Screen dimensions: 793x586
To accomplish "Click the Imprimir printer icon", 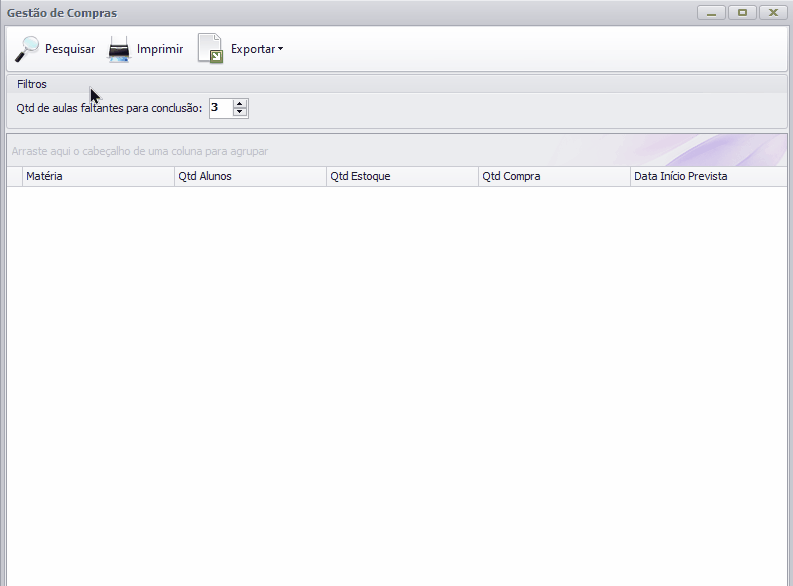I will (120, 49).
